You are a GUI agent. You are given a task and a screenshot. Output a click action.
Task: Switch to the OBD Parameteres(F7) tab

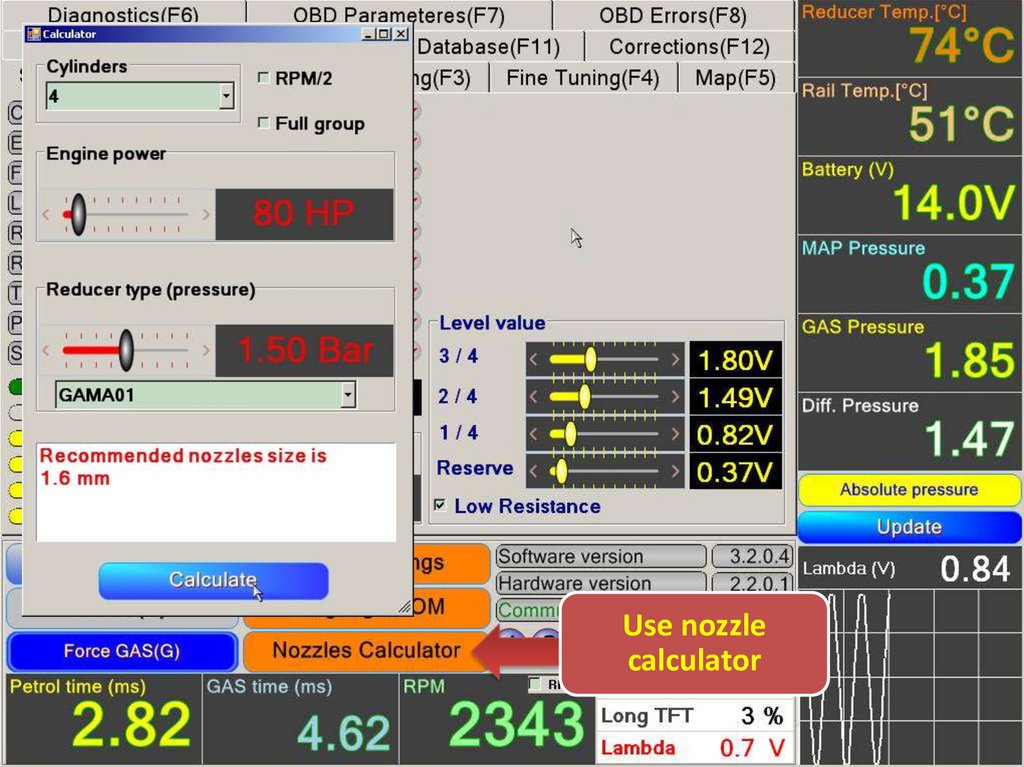[399, 14]
